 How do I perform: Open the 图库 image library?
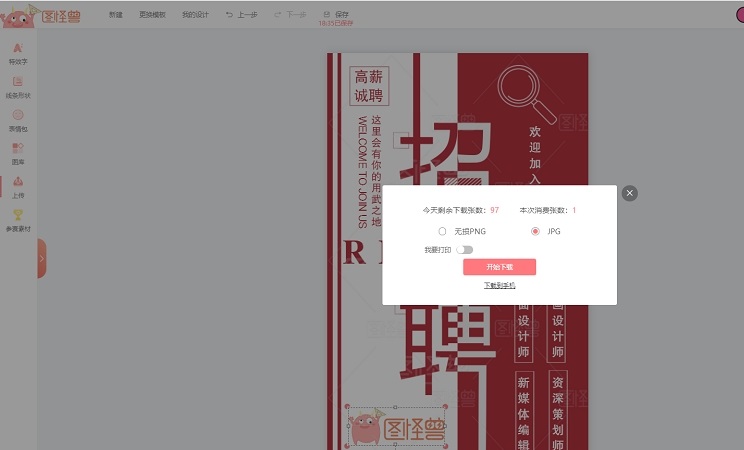[17, 152]
